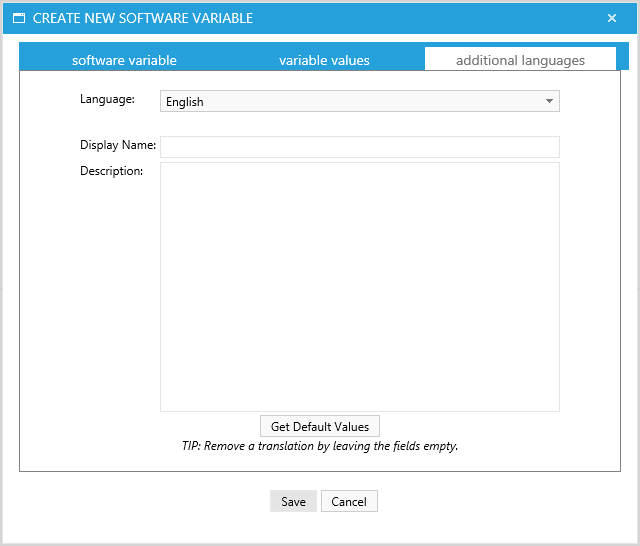Save the new software variable
Viewport: 640px width, 546px height.
tap(293, 501)
